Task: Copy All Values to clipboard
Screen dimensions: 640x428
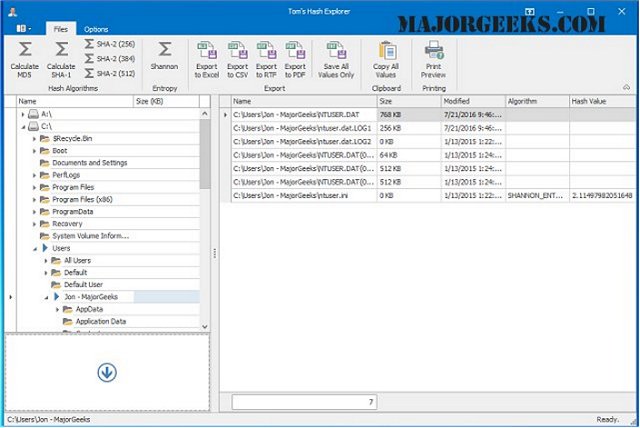Action: click(386, 60)
